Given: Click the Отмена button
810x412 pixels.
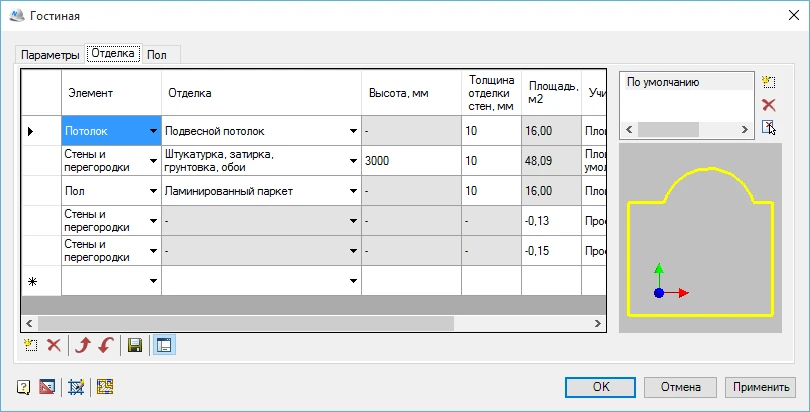Looking at the screenshot, I should tap(680, 387).
